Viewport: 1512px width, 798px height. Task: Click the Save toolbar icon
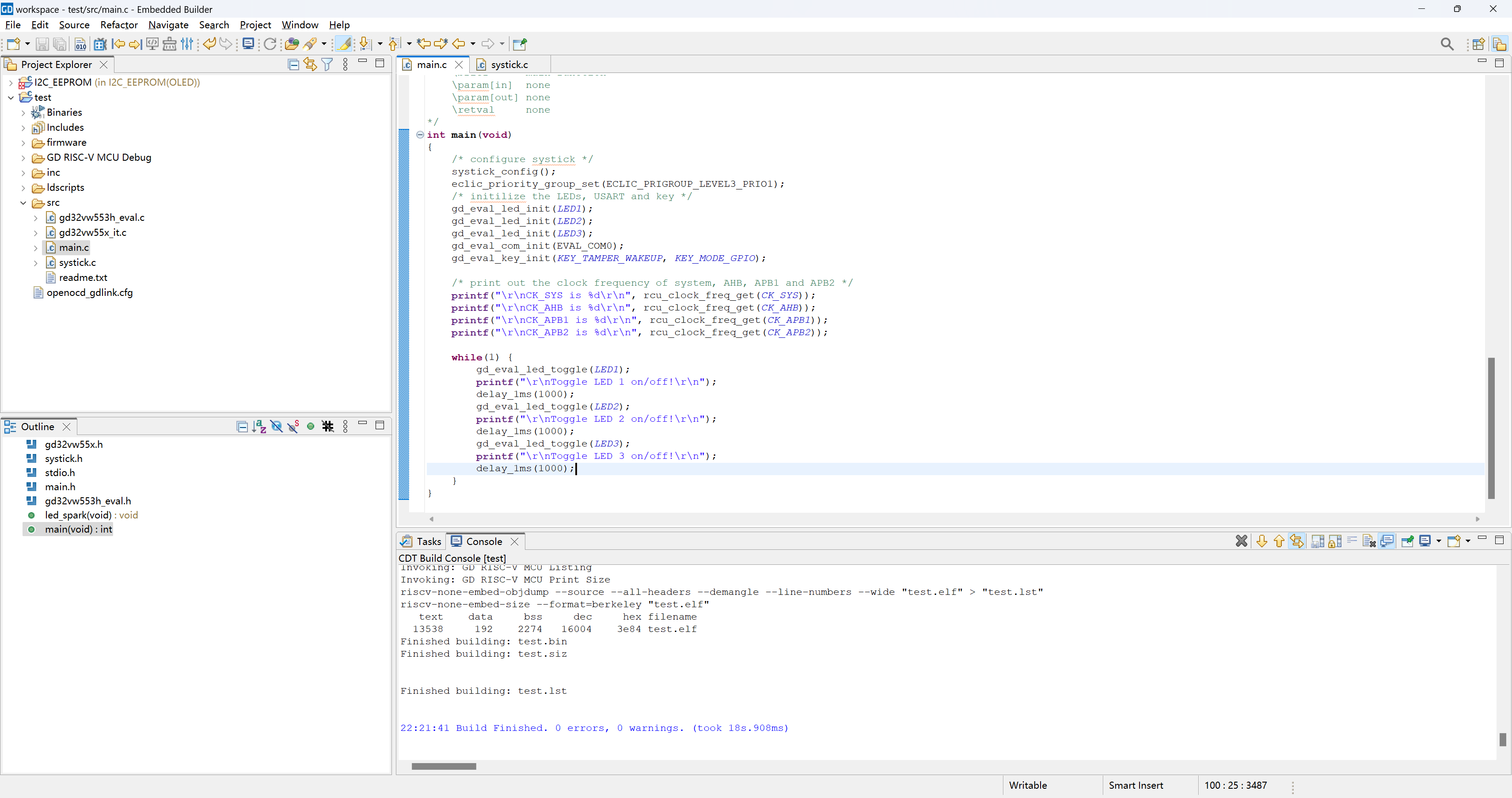tap(42, 44)
